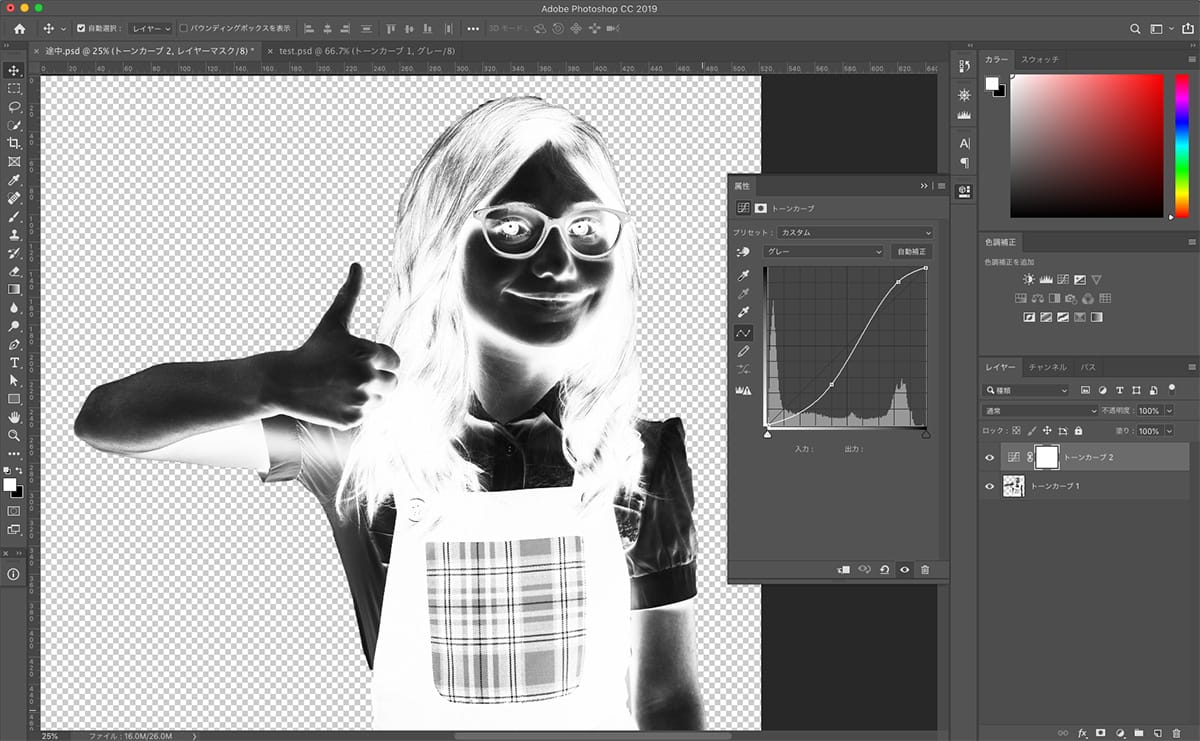
Task: Select the Lasso tool
Action: [14, 106]
